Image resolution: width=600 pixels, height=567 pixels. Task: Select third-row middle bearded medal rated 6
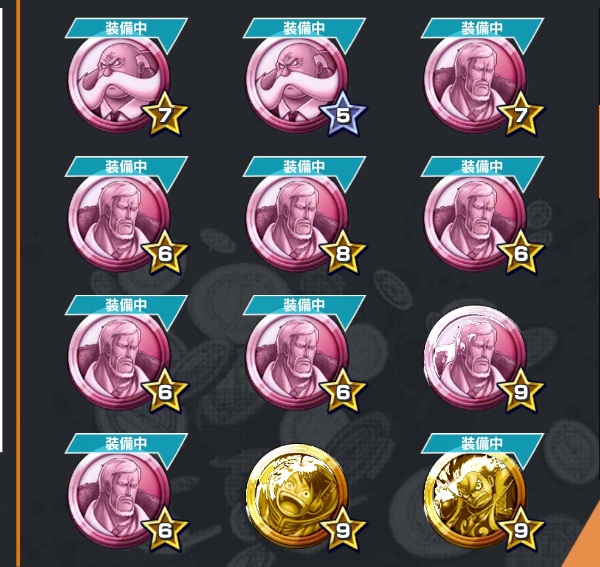[297, 361]
